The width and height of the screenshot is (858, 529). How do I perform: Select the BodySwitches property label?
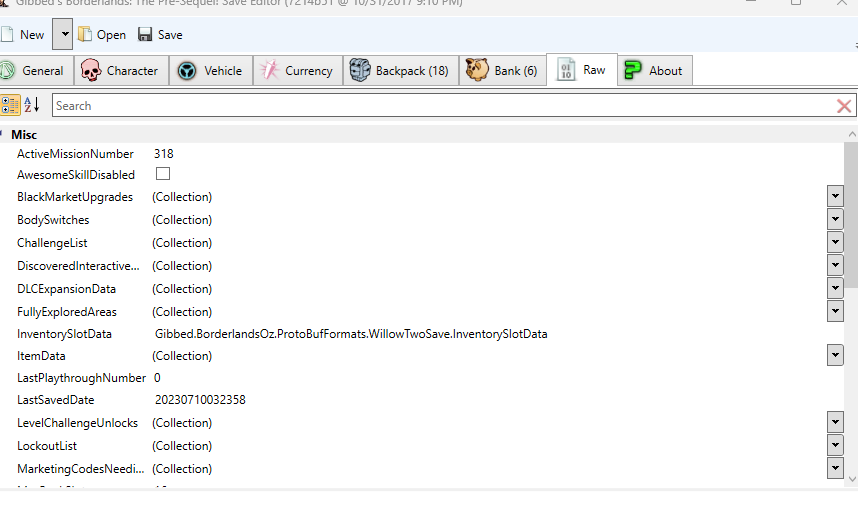pyautogui.click(x=53, y=220)
